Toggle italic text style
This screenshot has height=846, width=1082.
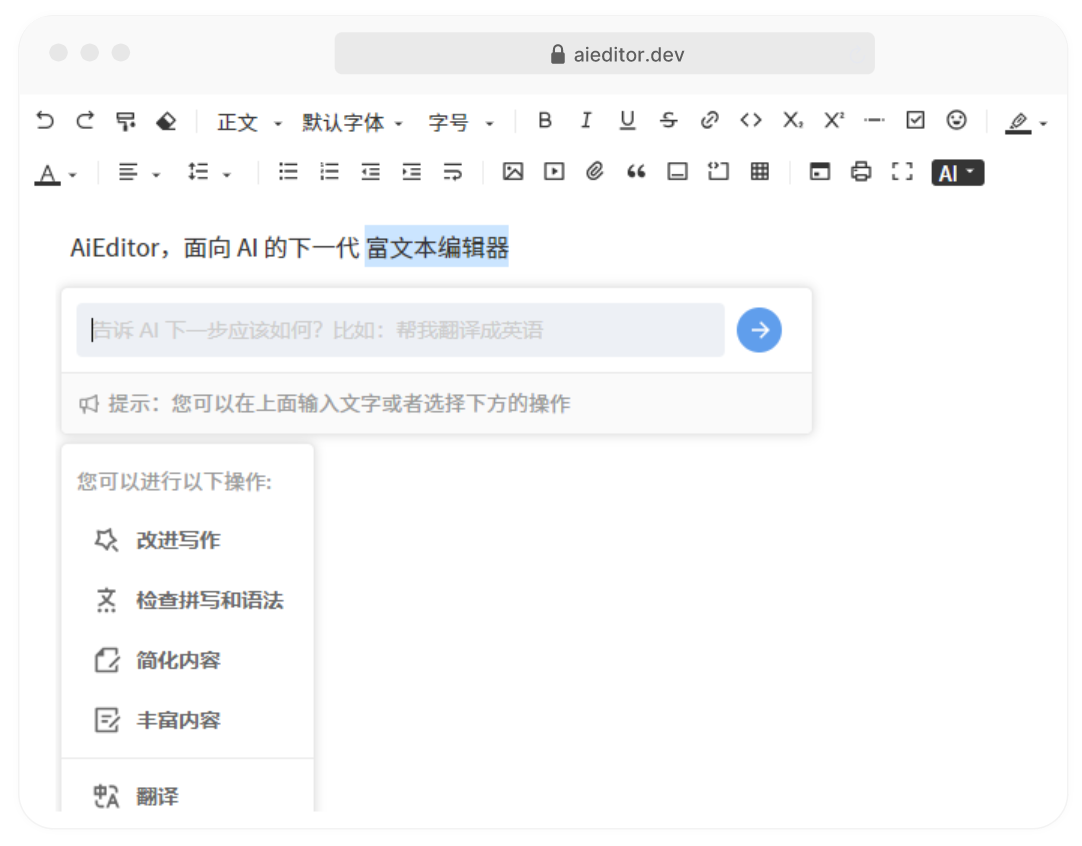click(x=586, y=120)
